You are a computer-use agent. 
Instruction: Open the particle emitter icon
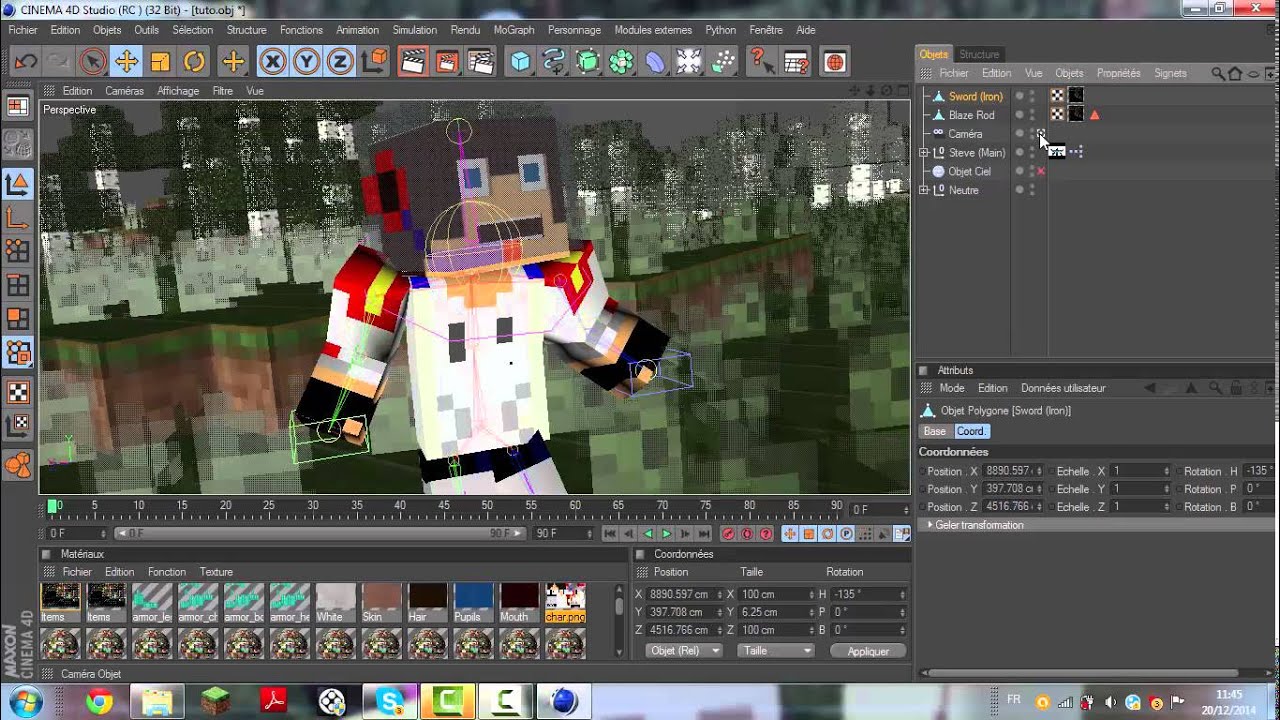pos(723,62)
